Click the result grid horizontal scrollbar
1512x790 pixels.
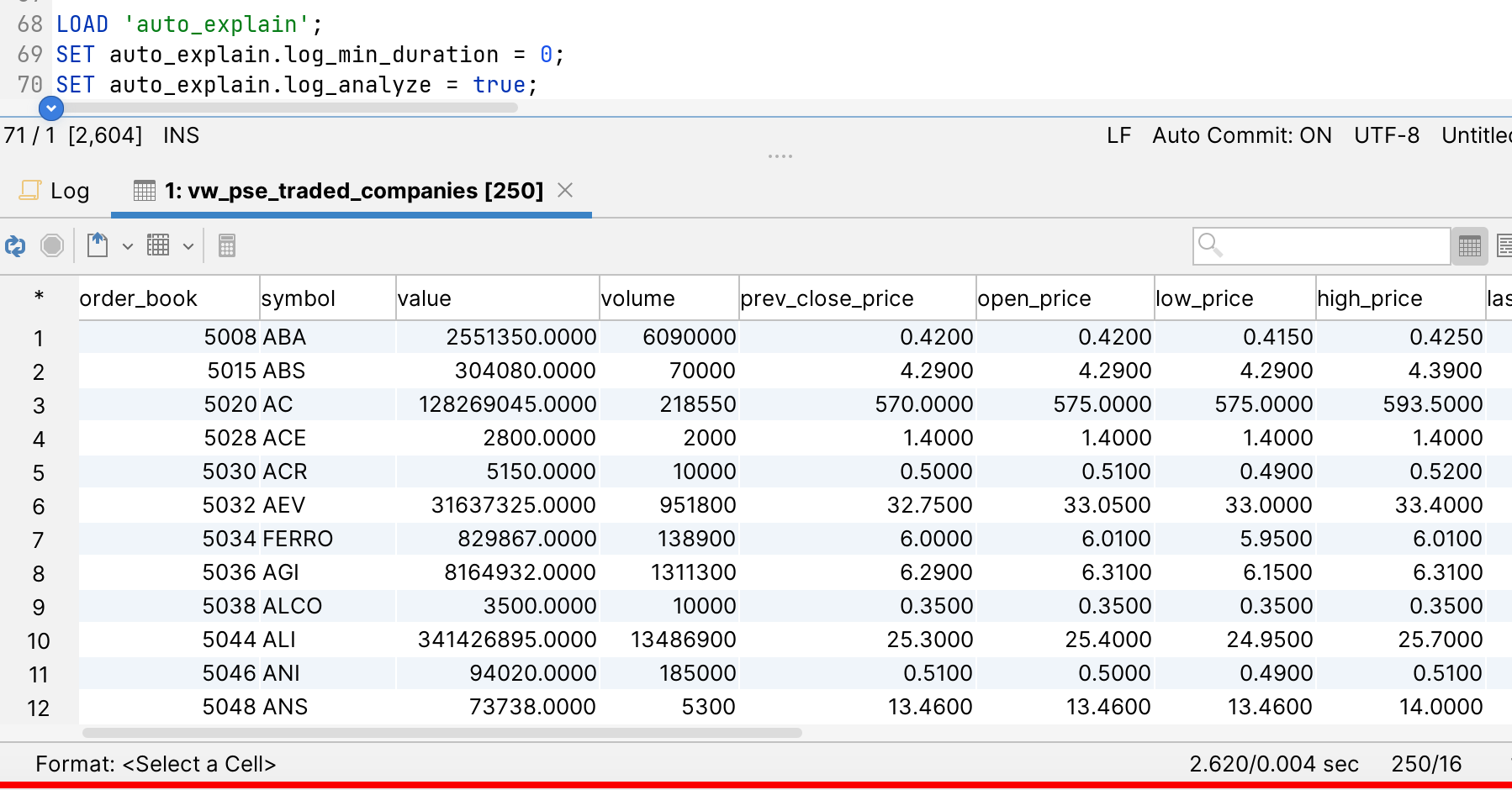(x=441, y=733)
